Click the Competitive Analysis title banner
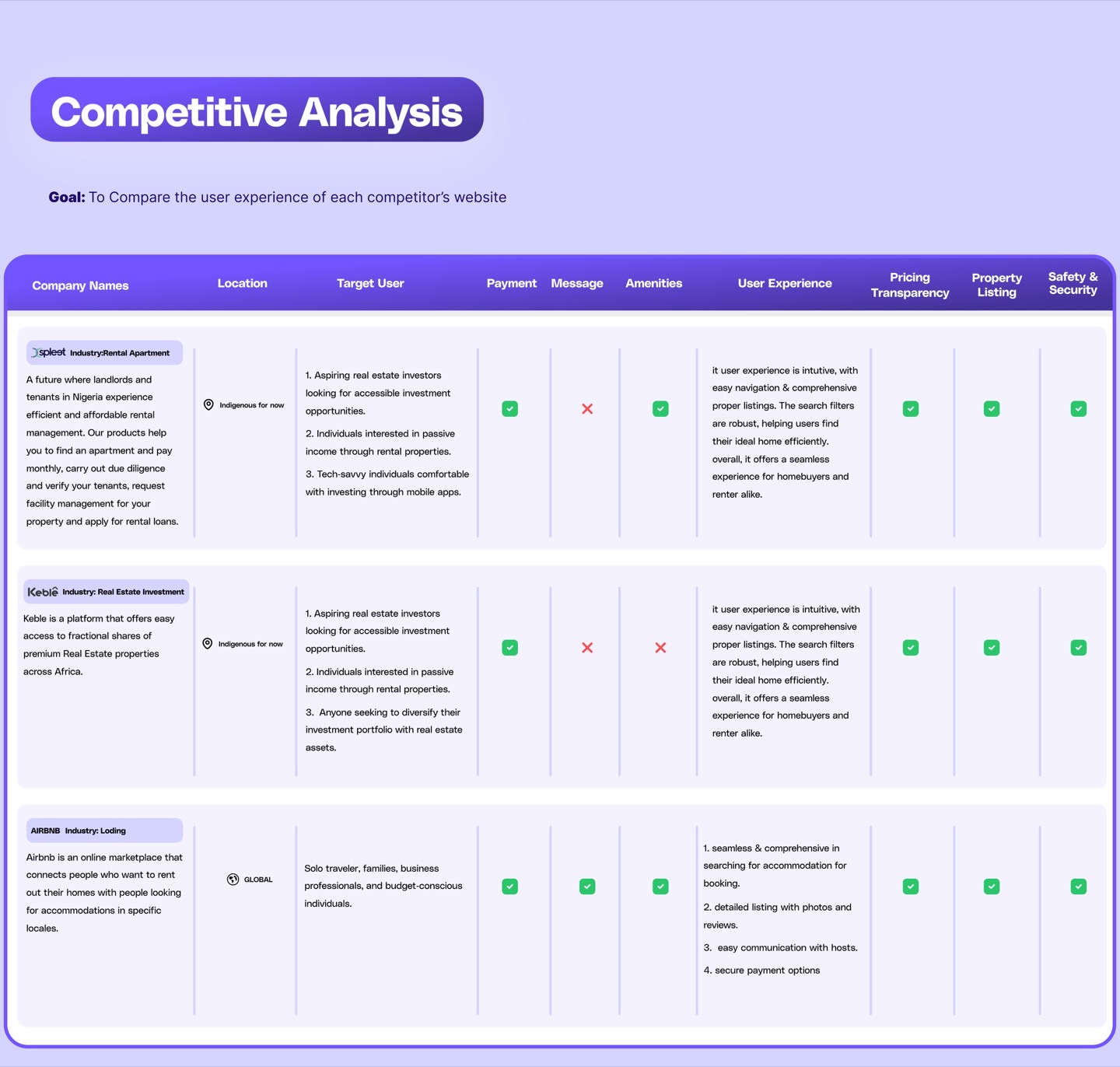Screen dimensions: 1120x1067 [x=257, y=110]
